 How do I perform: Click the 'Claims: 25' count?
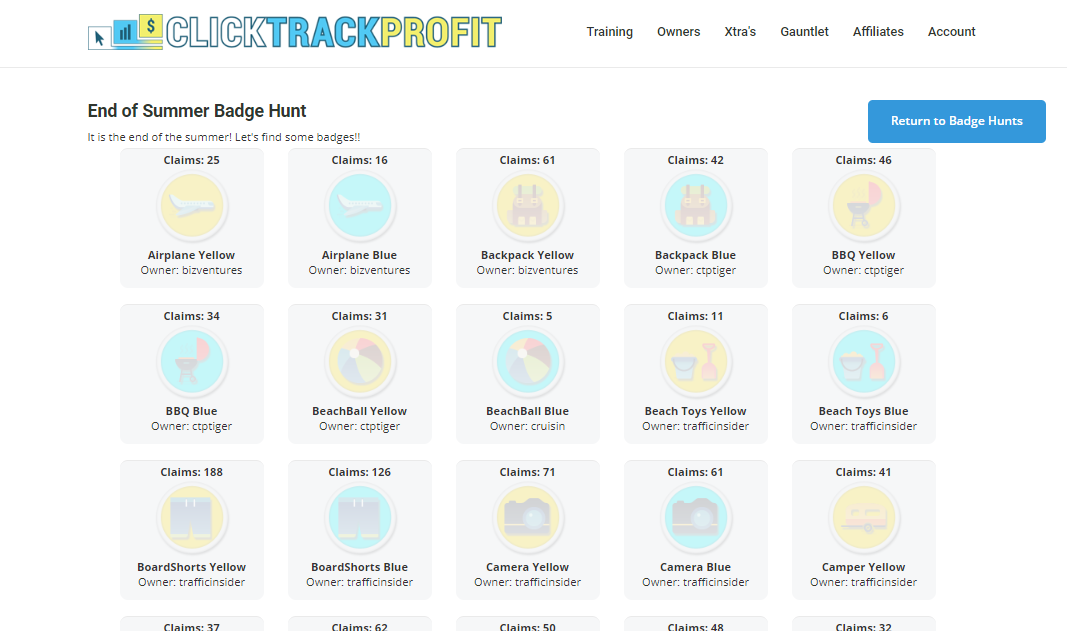click(191, 161)
